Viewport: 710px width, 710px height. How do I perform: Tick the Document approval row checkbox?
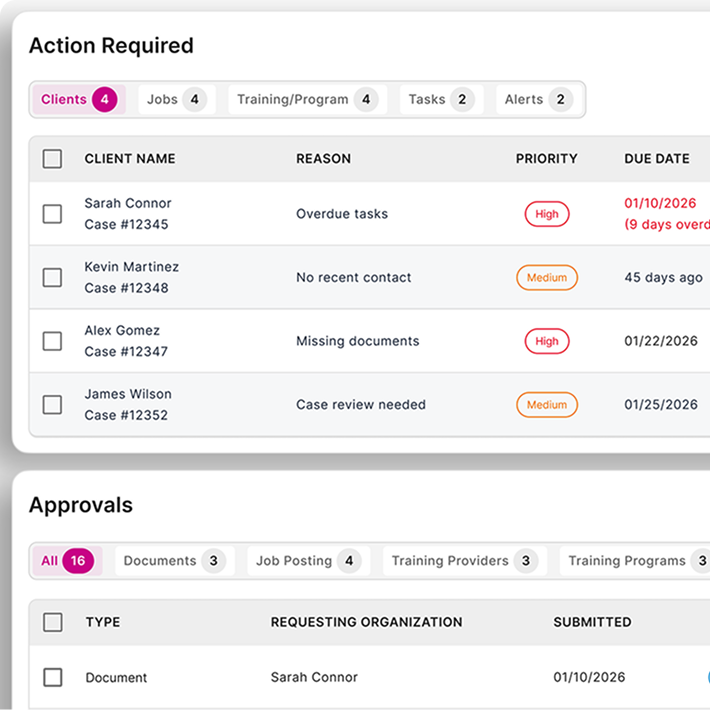(53, 678)
